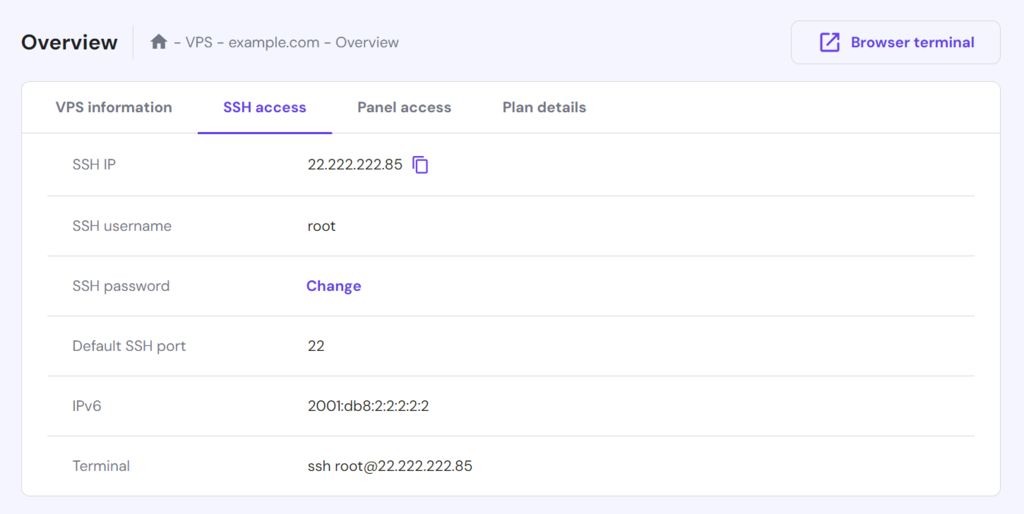Select the SSH access tab

[264, 107]
